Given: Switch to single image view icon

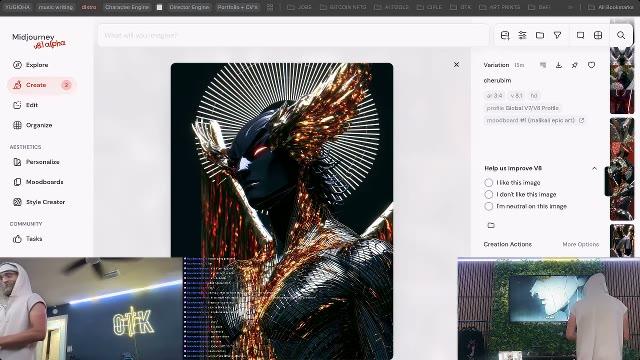Looking at the screenshot, I should click(x=580, y=36).
